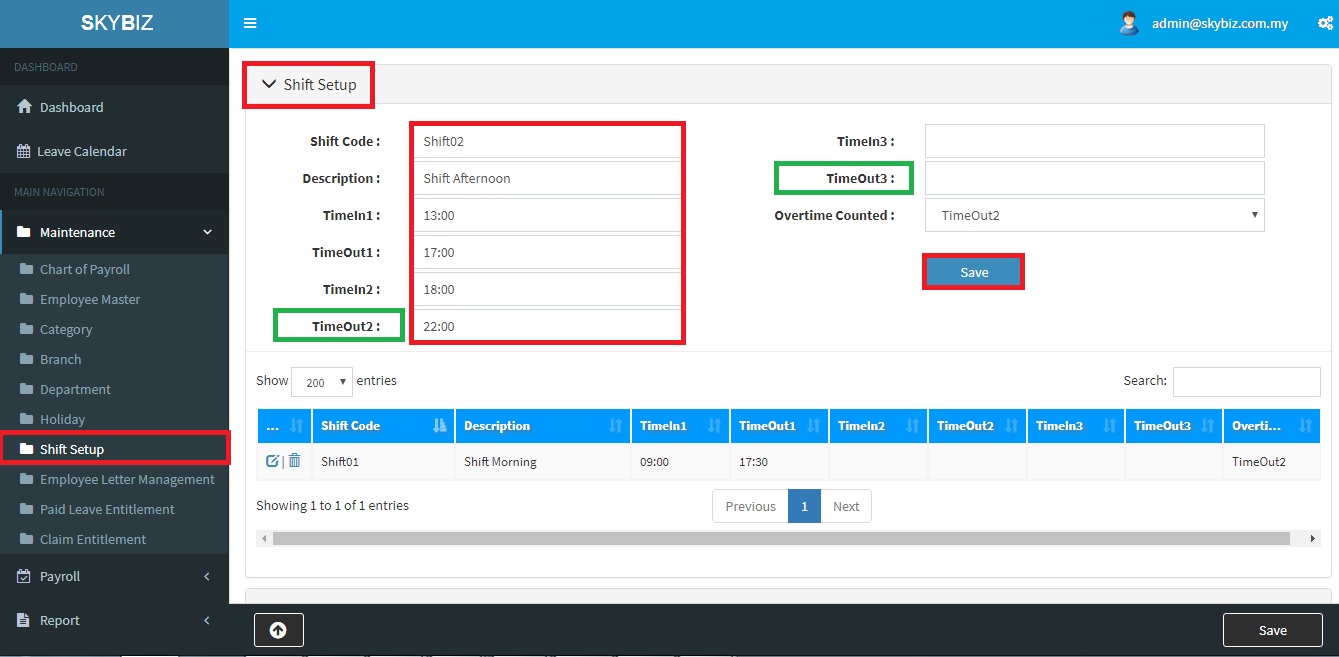Click the hamburger menu toggle icon
This screenshot has height=657, width=1339.
click(250, 24)
